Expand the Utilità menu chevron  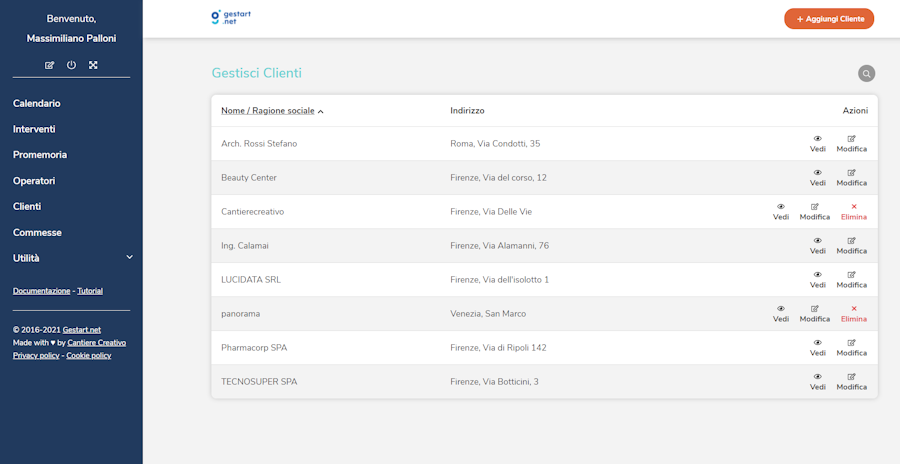(x=129, y=257)
